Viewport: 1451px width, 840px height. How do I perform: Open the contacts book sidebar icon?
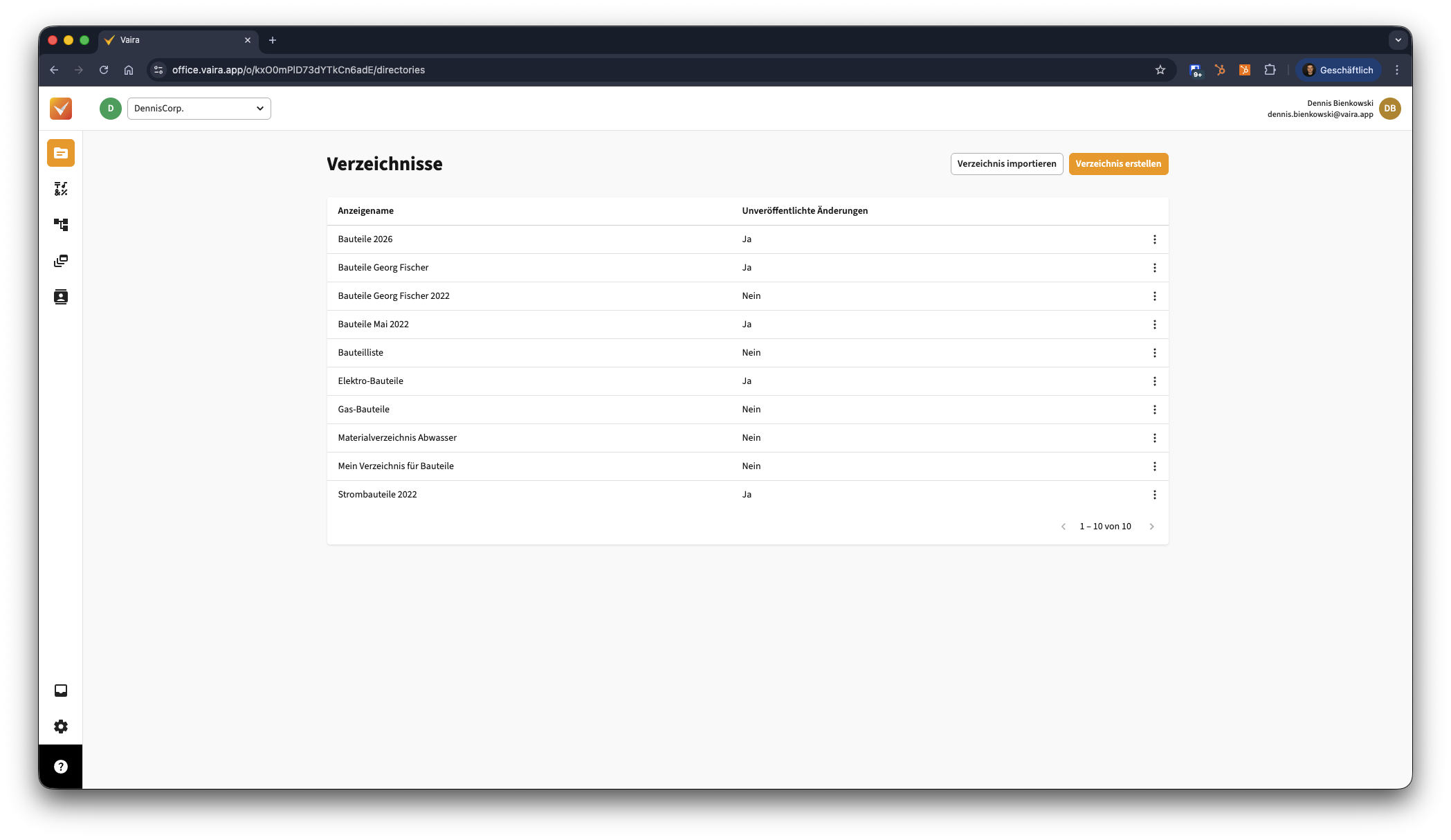pyautogui.click(x=61, y=297)
